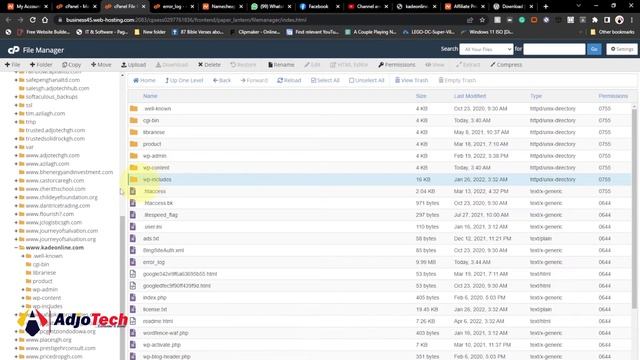Screen dimensions: 640x360
Task: Open the Upload tool
Action: pos(133,64)
